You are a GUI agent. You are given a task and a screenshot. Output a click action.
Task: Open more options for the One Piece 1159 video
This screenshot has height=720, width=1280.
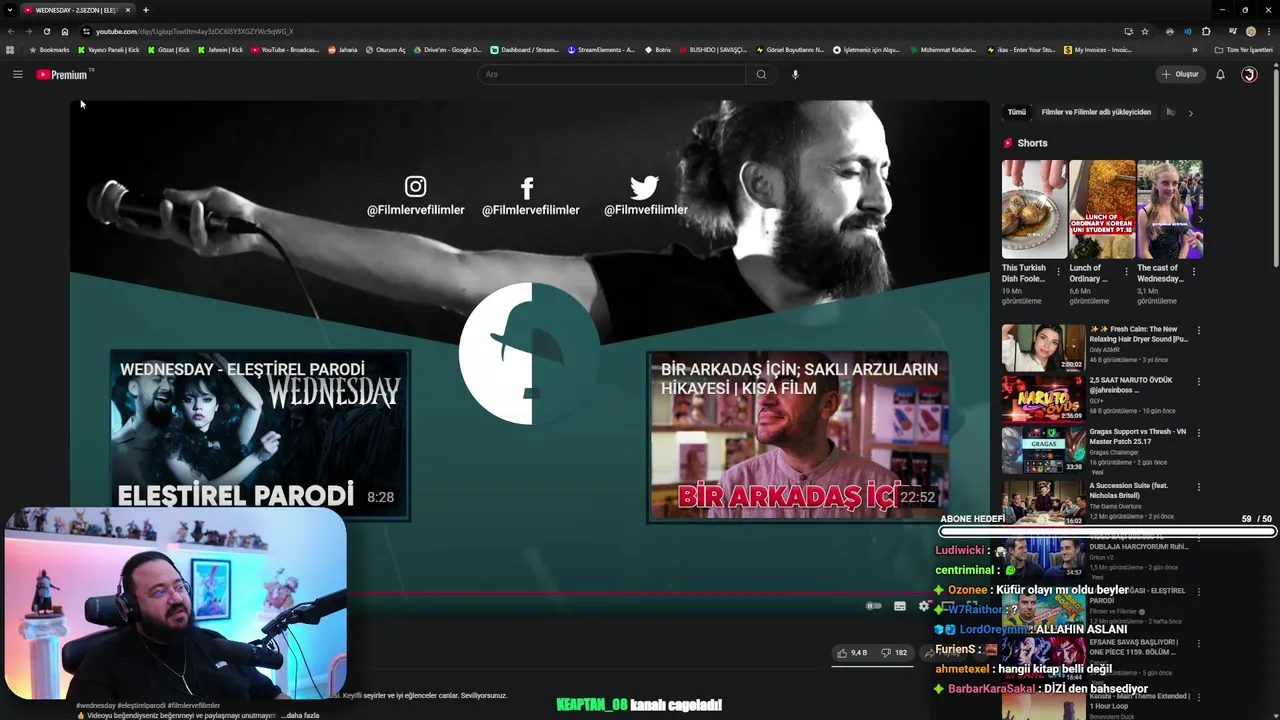[1198, 643]
